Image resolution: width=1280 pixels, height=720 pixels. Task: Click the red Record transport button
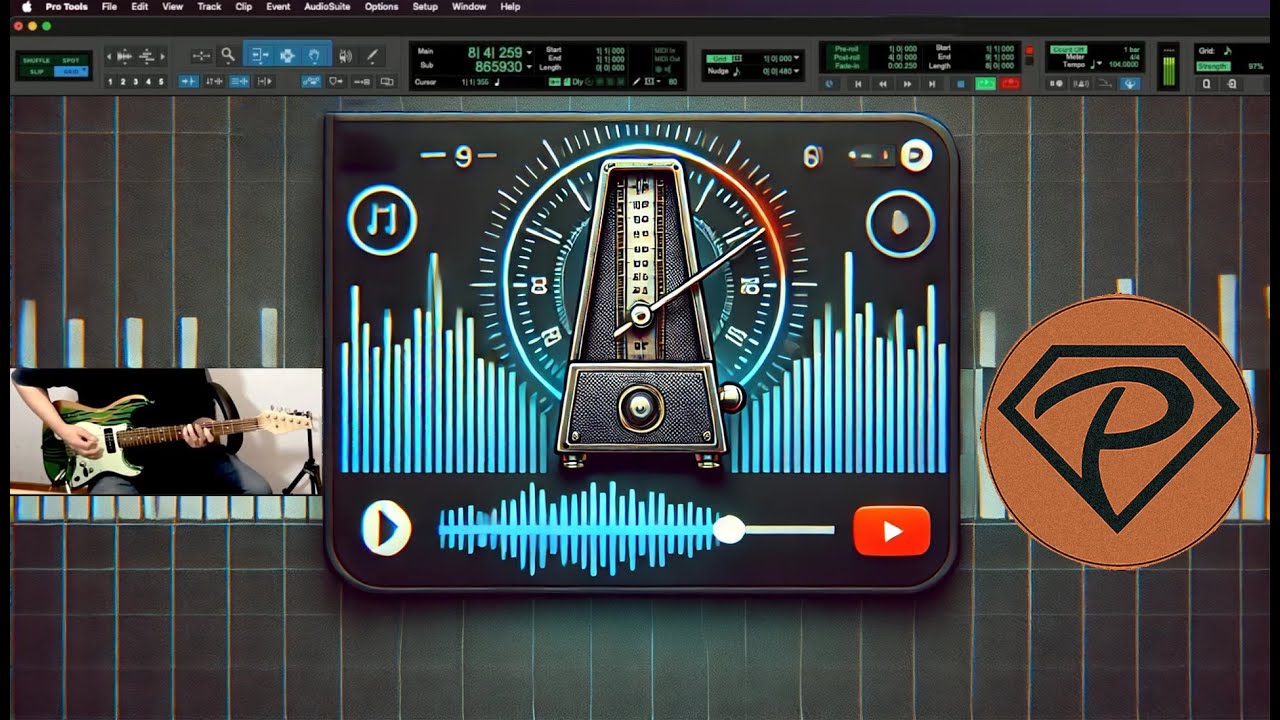point(1009,84)
